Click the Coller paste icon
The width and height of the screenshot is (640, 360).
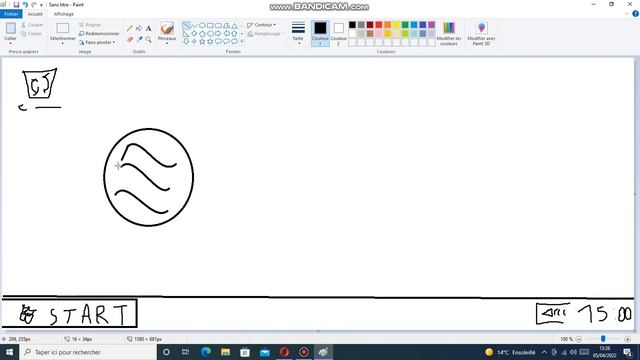click(x=11, y=28)
